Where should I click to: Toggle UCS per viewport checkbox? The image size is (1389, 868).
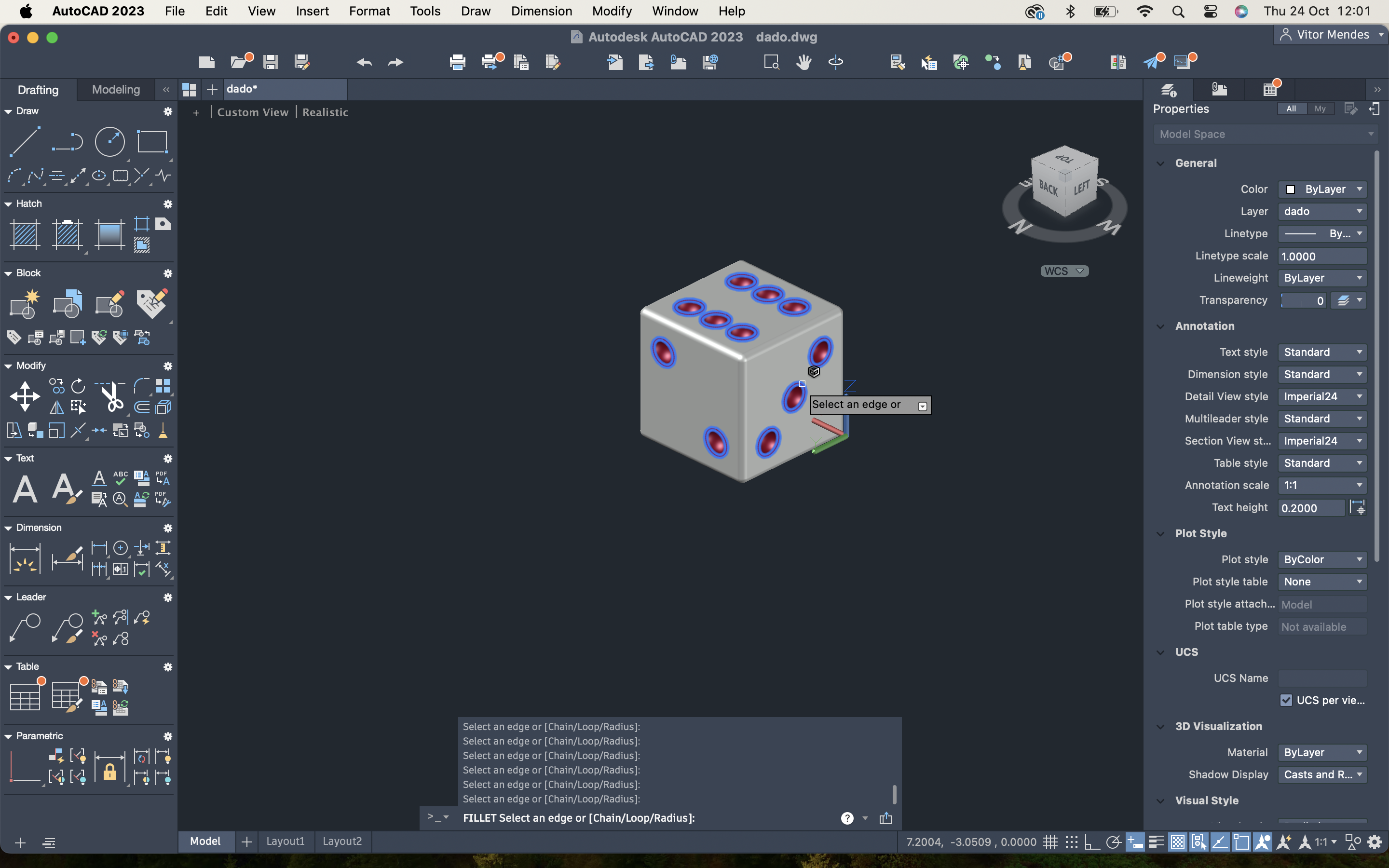point(1286,700)
